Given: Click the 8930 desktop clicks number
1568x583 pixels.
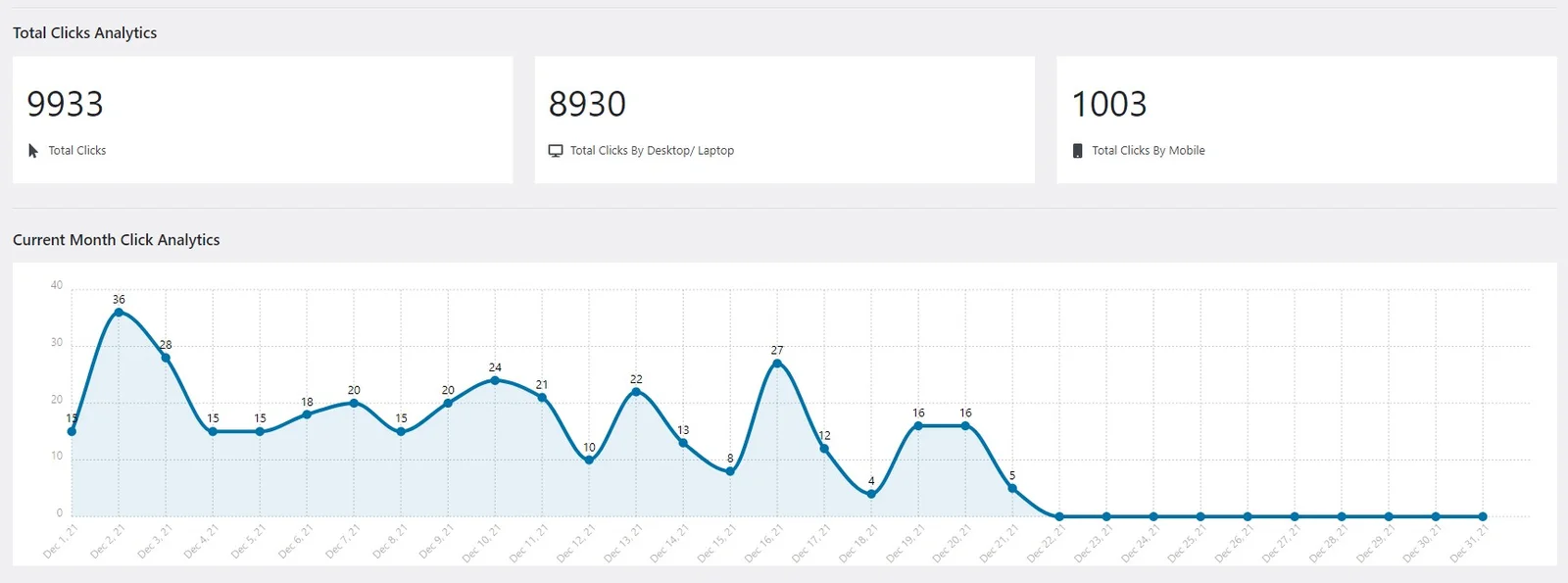Looking at the screenshot, I should (587, 104).
